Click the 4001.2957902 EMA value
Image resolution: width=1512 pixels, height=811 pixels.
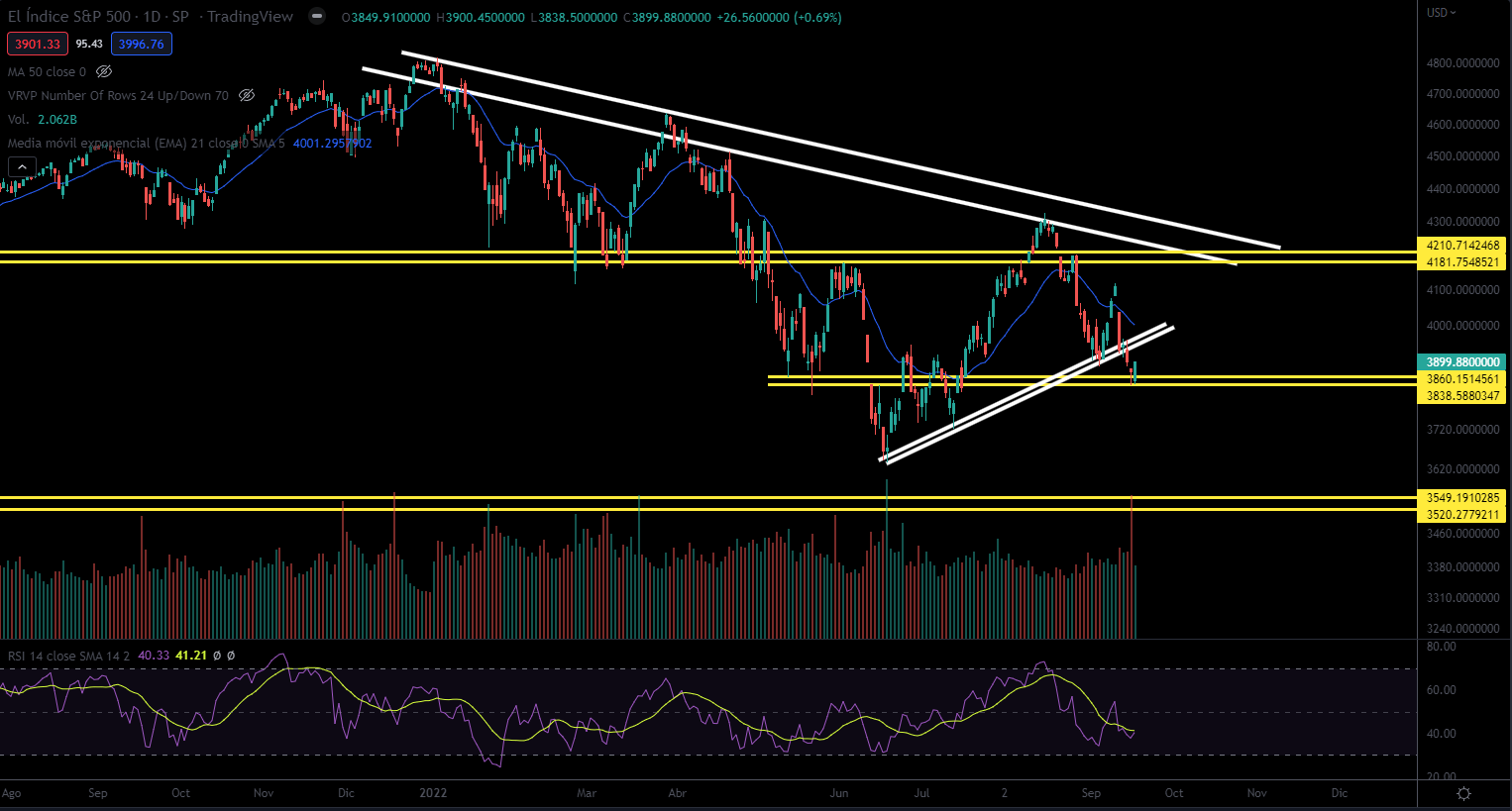tap(332, 144)
